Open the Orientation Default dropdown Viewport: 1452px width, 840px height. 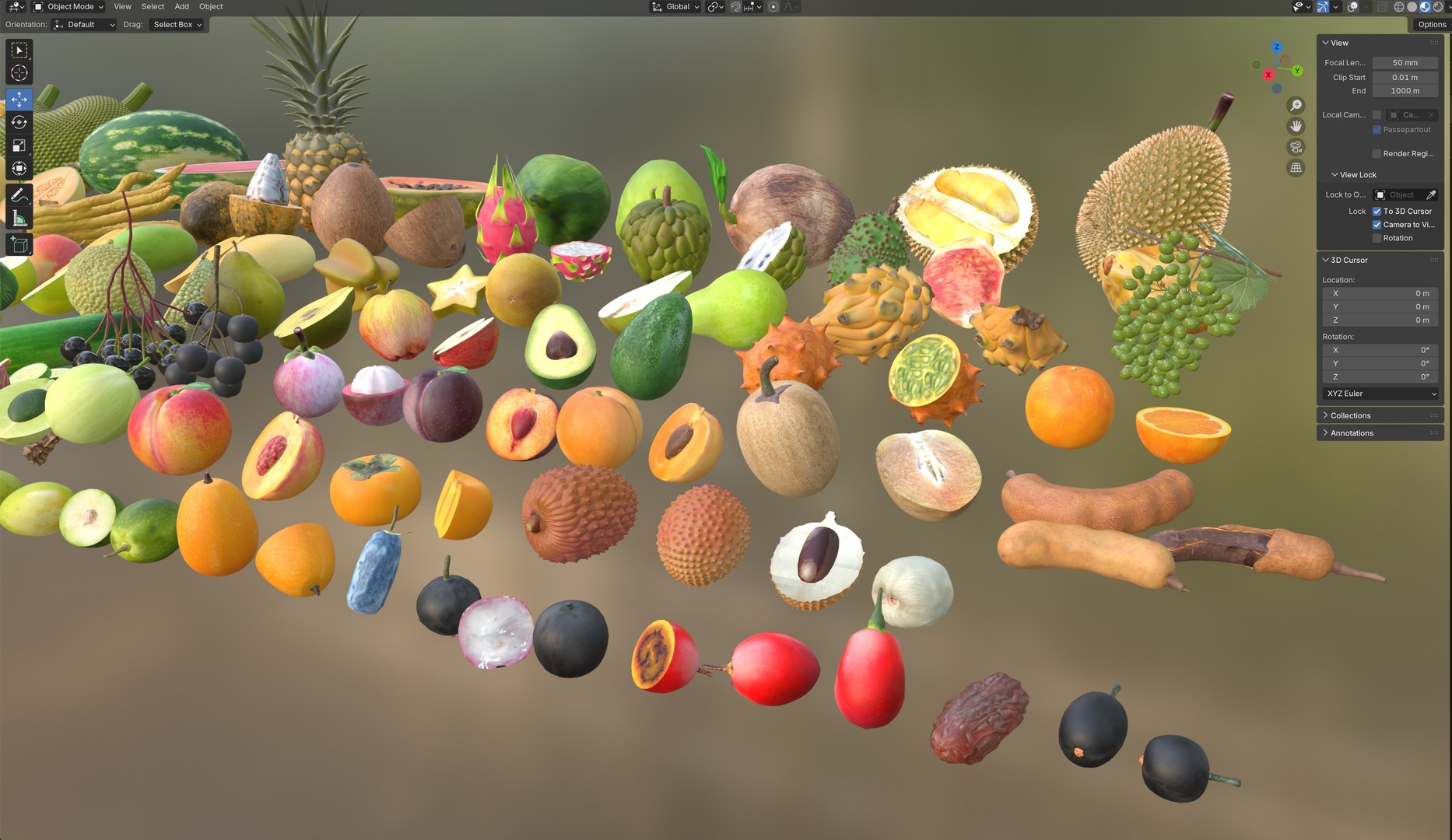[84, 25]
